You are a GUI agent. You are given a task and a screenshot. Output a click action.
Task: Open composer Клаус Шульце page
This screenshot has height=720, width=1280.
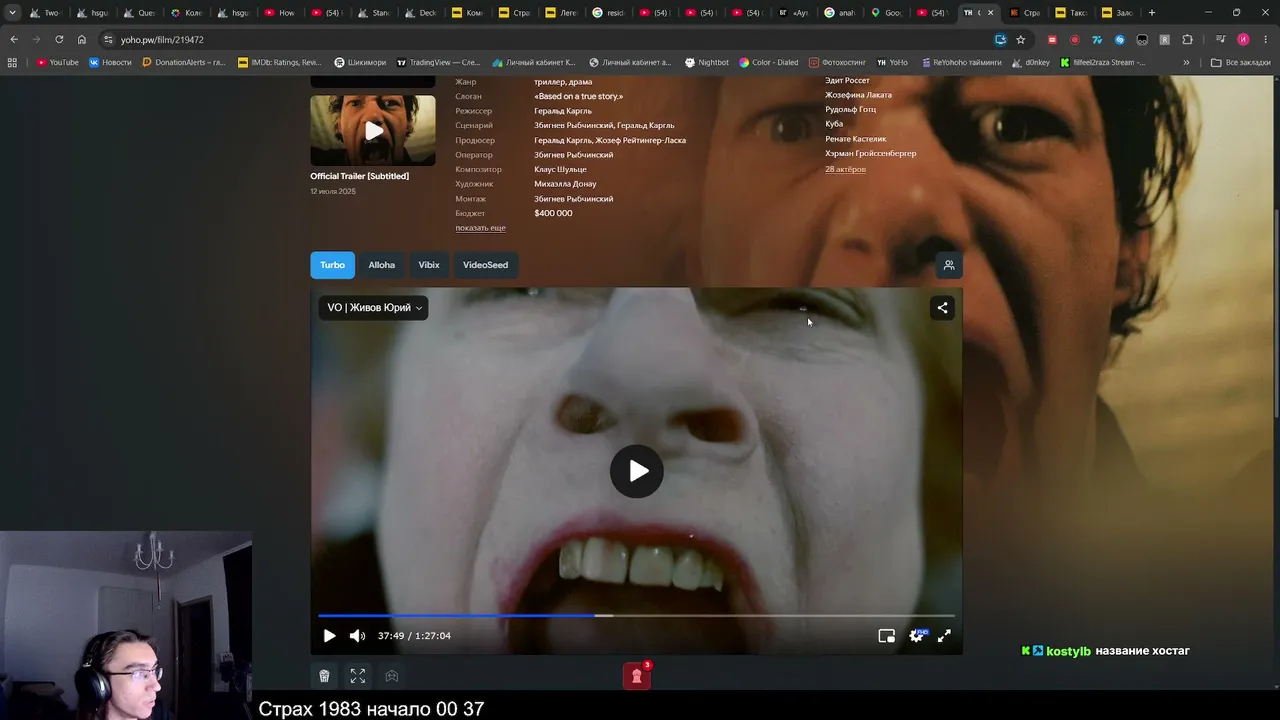[x=560, y=170]
